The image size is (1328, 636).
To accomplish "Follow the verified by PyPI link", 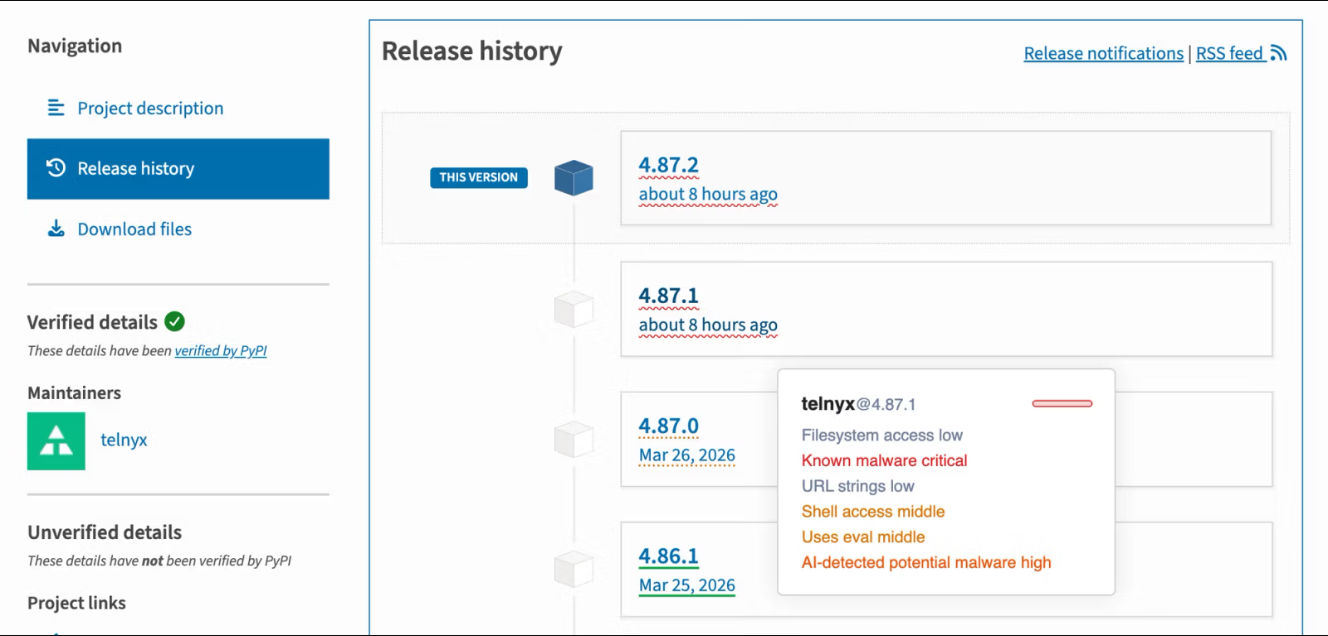I will coord(221,351).
